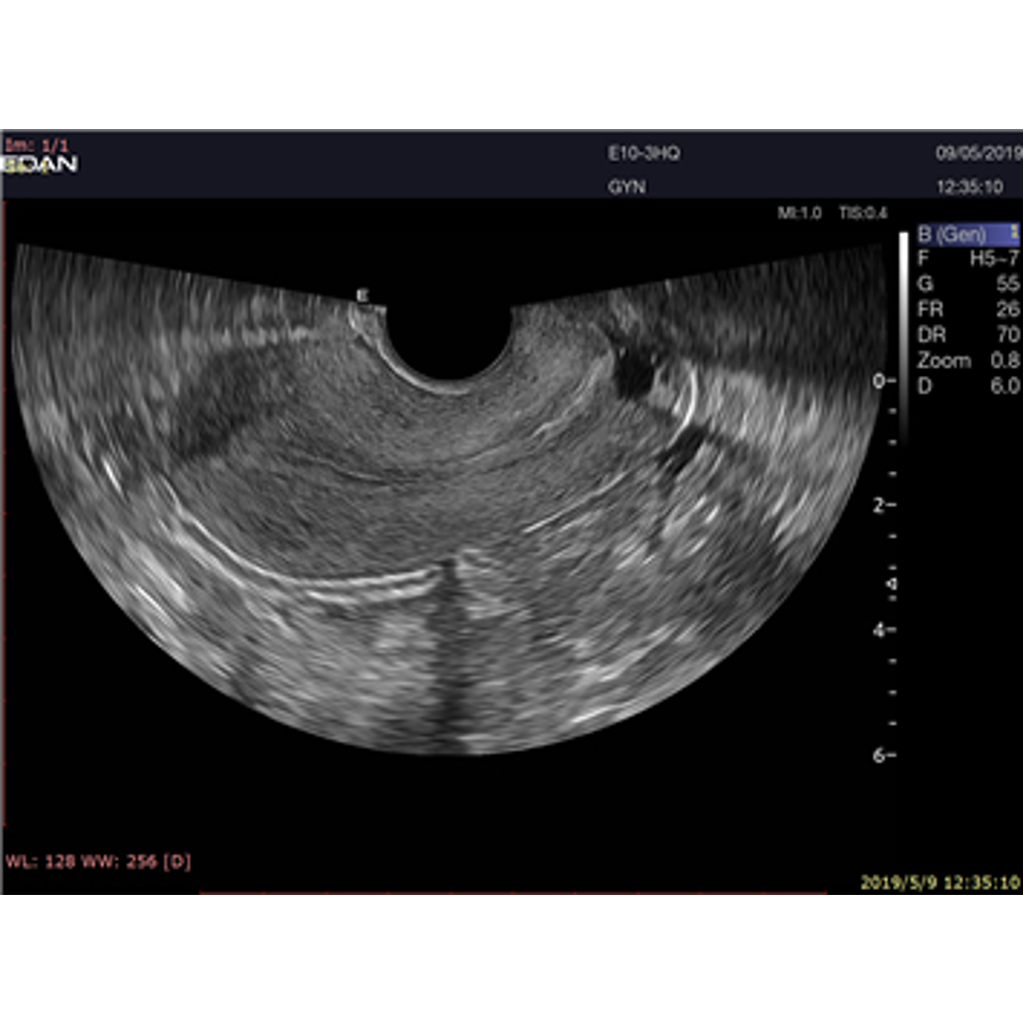
Task: Click the yellow indicator in B (Gen) row
Action: tap(1014, 234)
